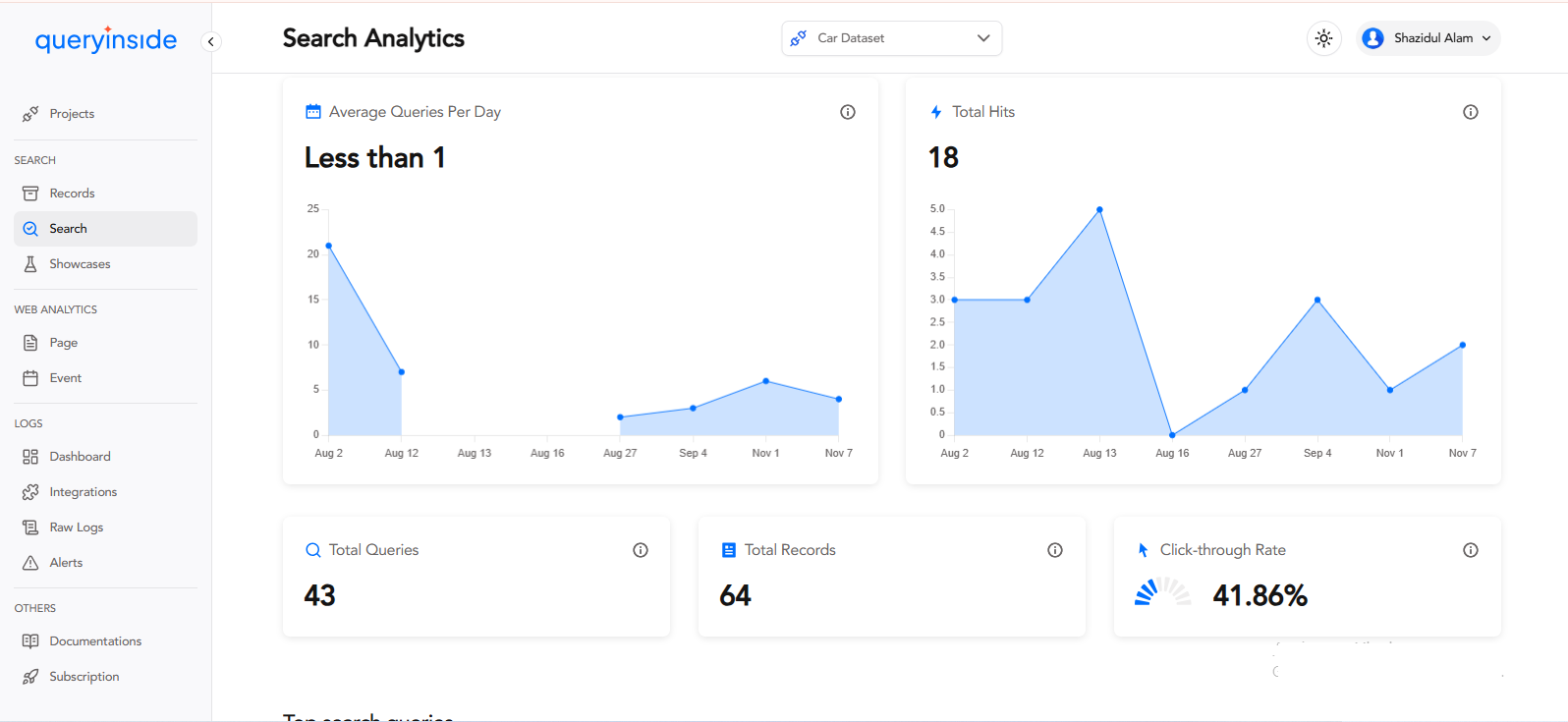Open the Car Dataset project dropdown

pos(891,38)
